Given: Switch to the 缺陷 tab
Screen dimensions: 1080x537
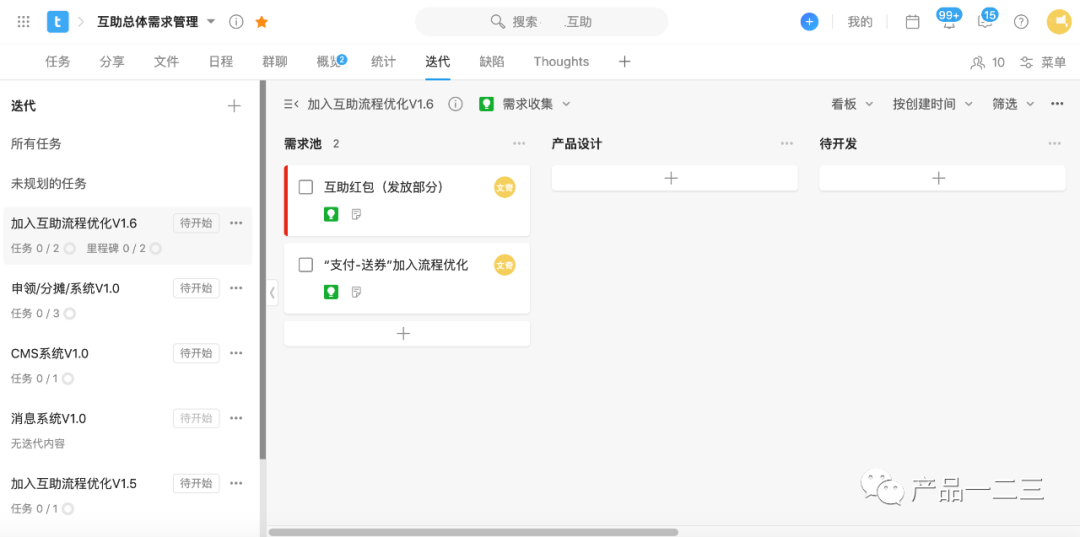Looking at the screenshot, I should click(x=492, y=62).
